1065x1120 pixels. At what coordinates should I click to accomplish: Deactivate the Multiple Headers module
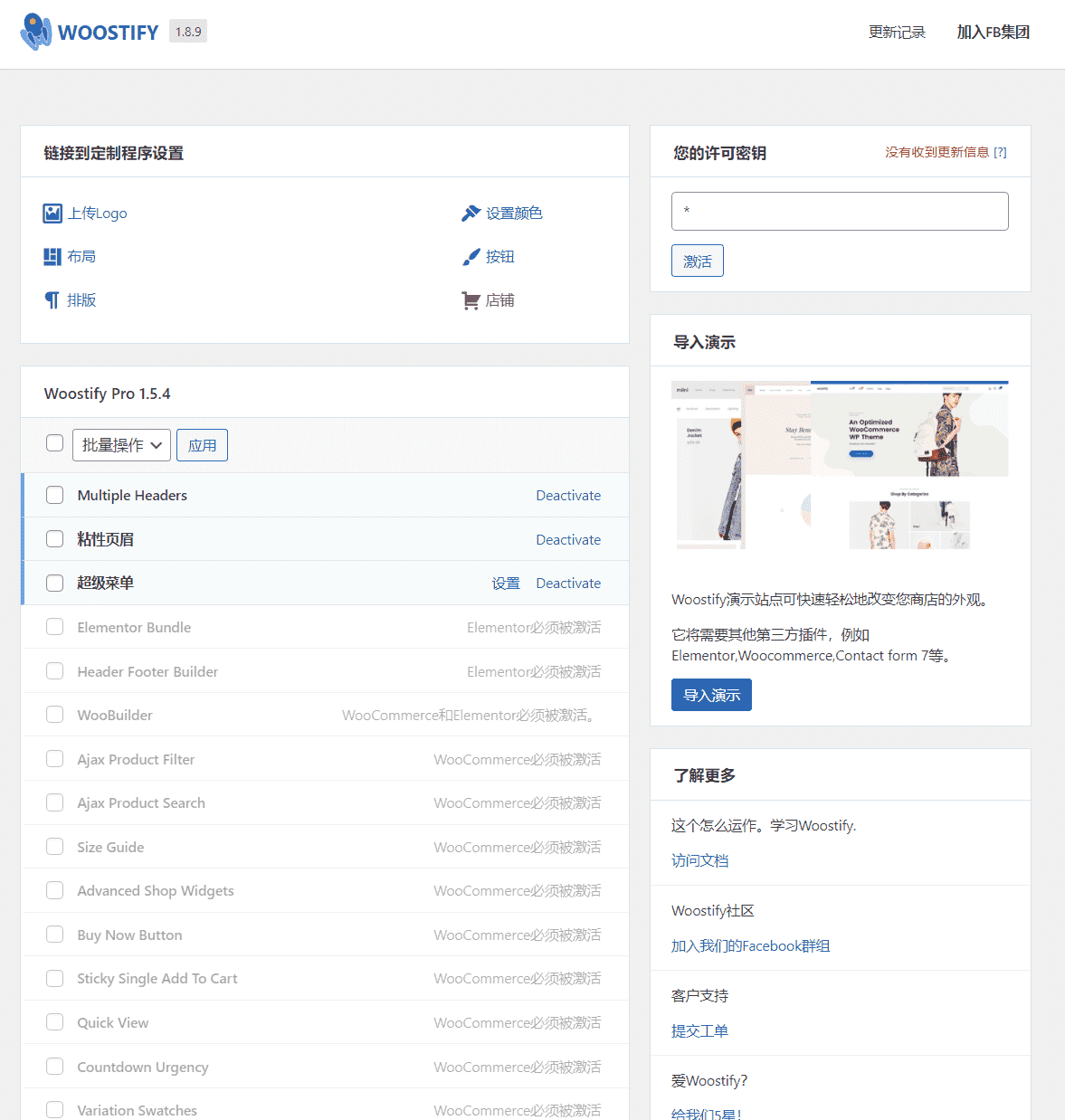(568, 496)
